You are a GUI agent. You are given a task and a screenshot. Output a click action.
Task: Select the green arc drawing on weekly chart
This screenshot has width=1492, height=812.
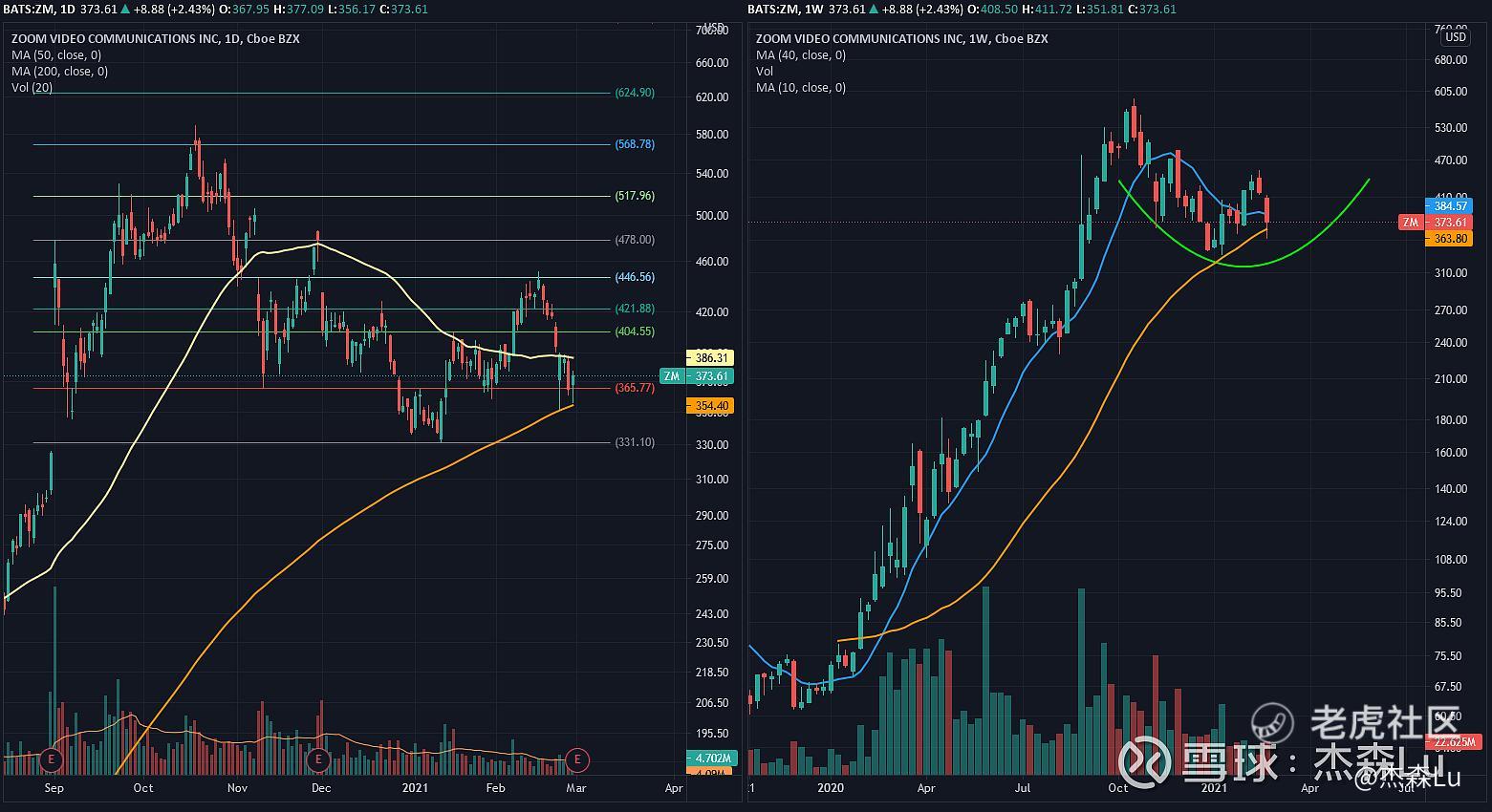pyautogui.click(x=1245, y=267)
